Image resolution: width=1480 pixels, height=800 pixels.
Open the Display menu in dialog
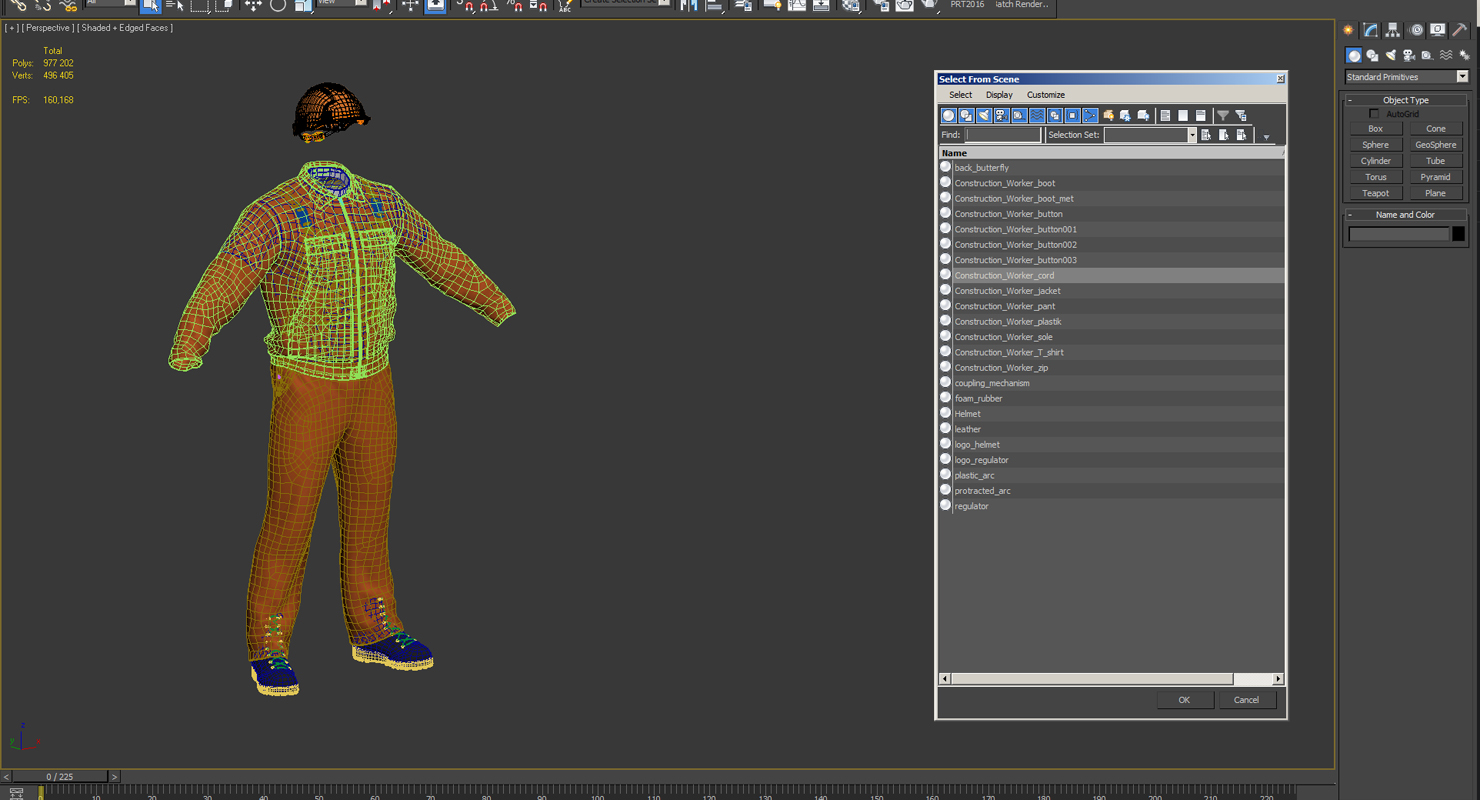coord(999,95)
